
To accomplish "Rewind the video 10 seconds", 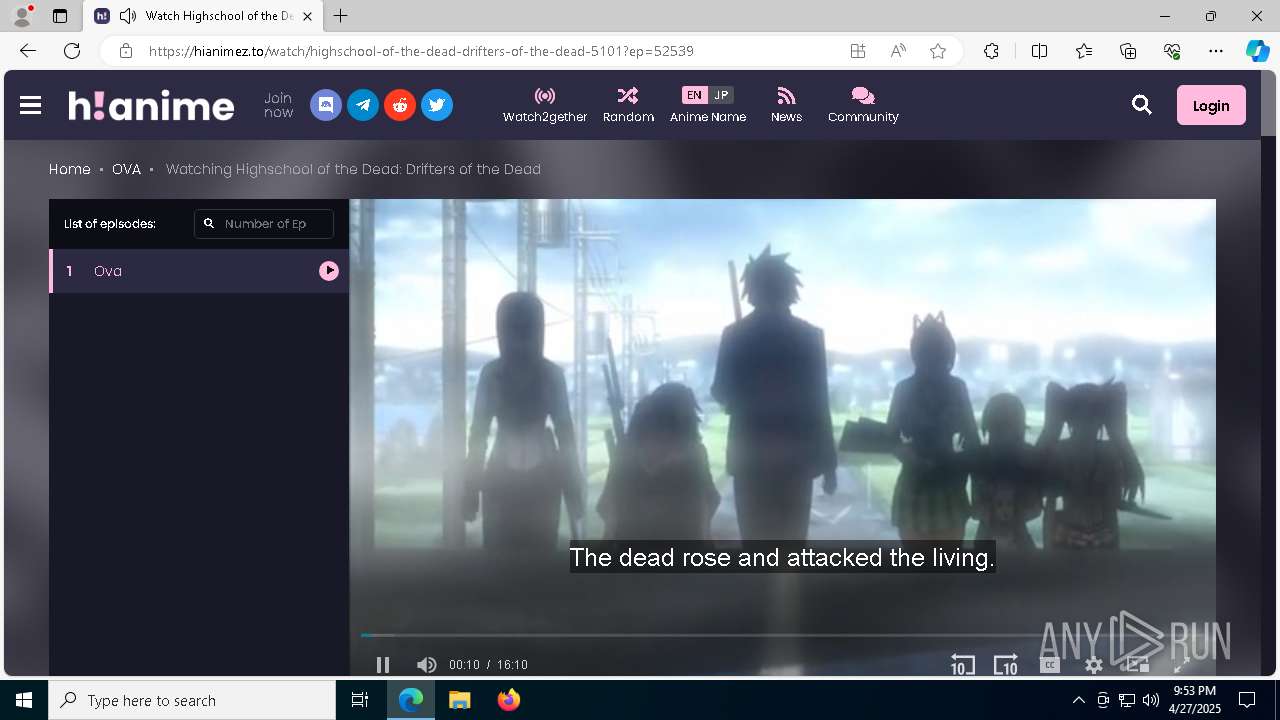I will [962, 665].
